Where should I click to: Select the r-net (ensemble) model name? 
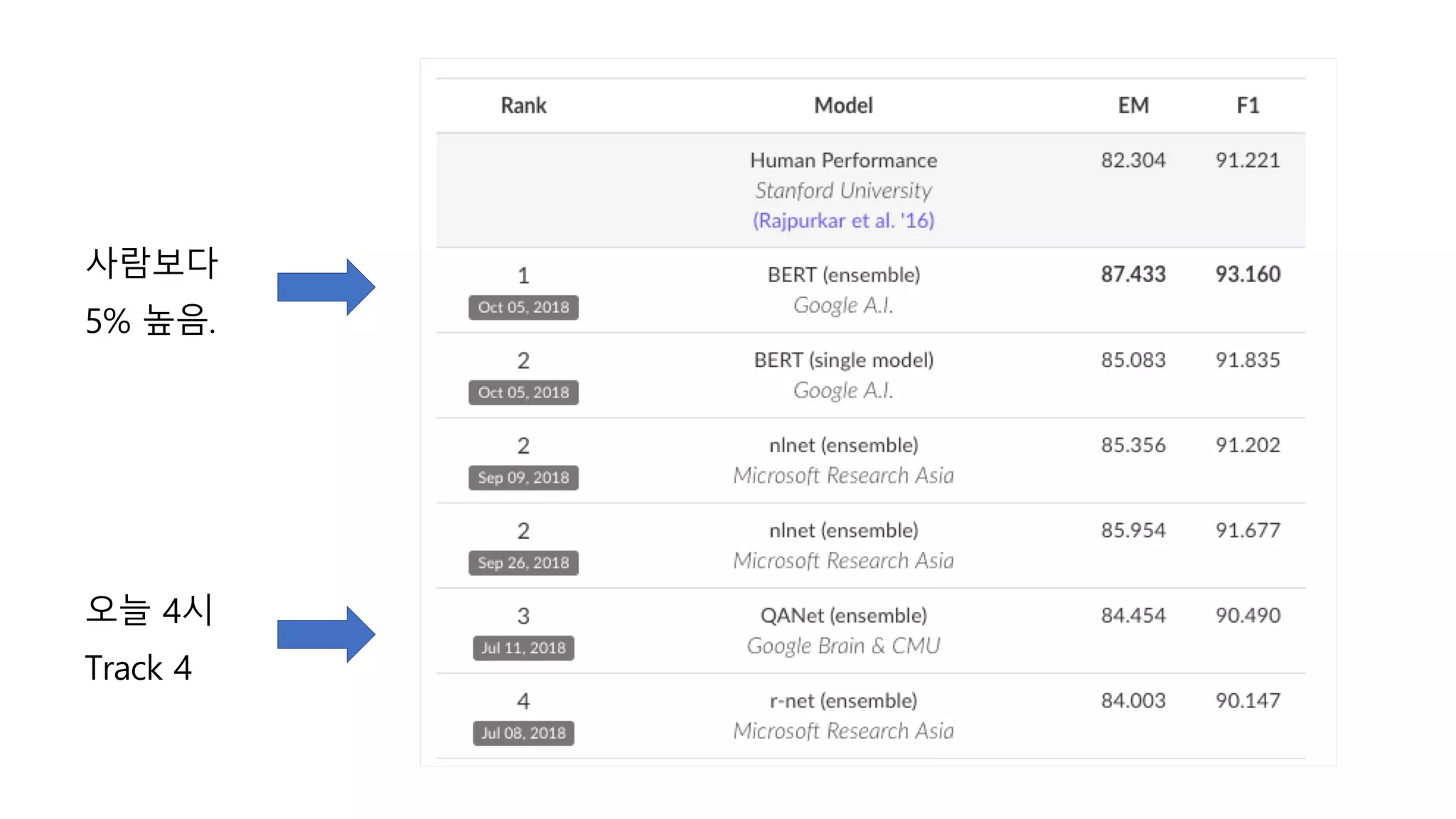point(843,701)
